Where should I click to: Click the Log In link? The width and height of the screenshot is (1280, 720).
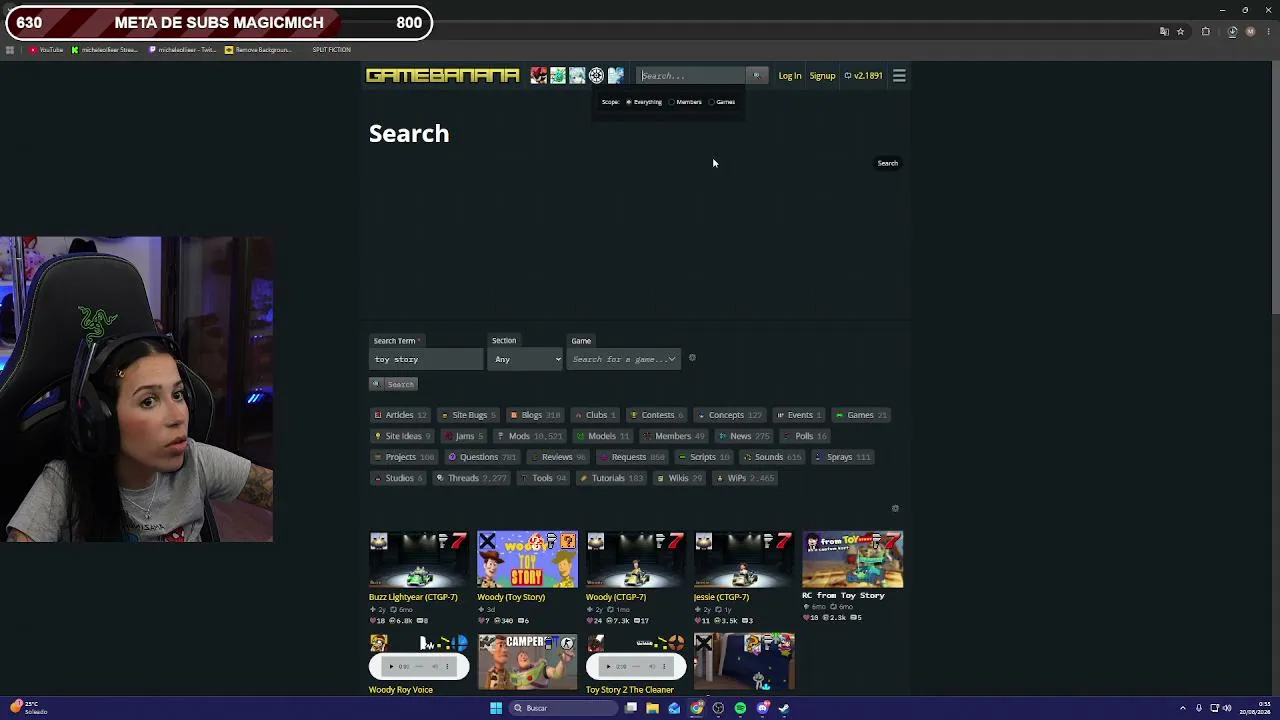(790, 76)
